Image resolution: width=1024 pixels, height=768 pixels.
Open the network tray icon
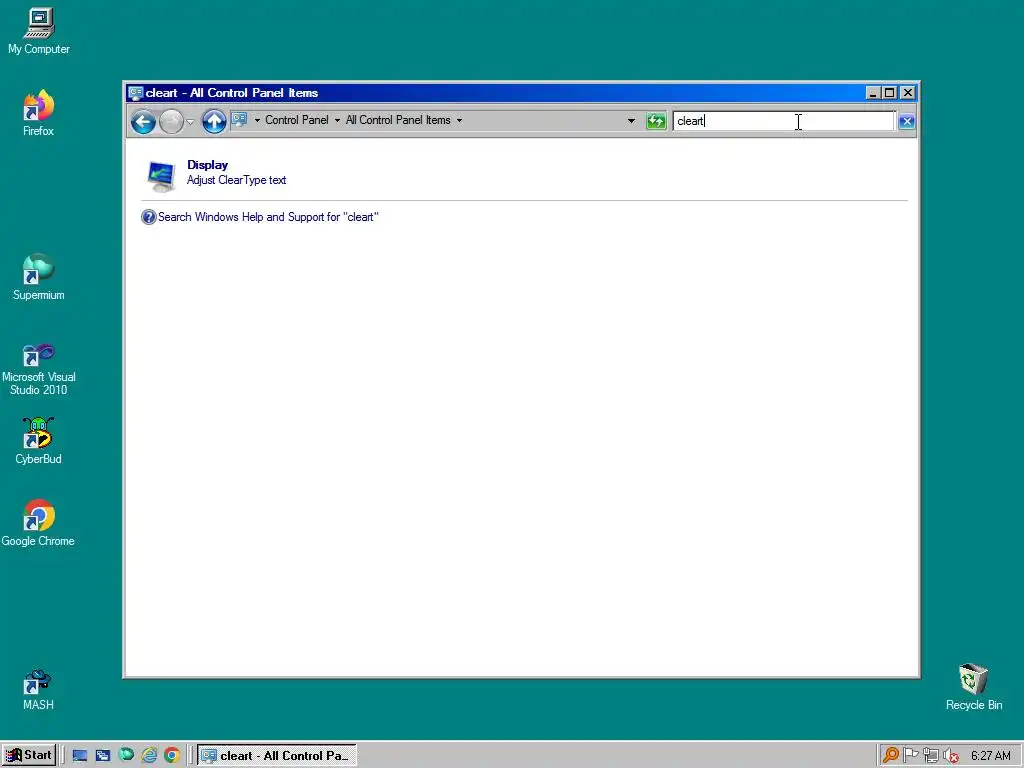coord(931,756)
